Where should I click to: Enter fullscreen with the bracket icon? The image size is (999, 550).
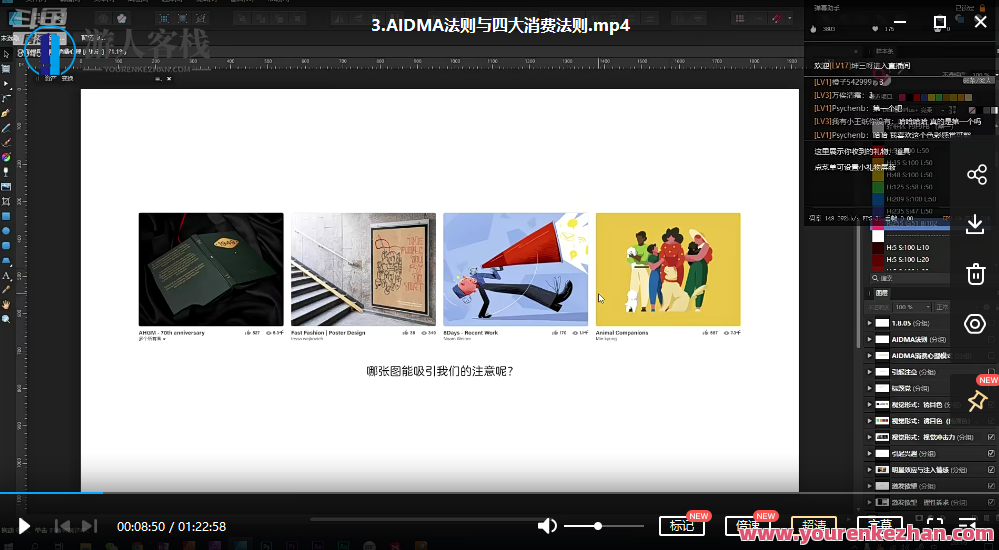click(x=935, y=526)
